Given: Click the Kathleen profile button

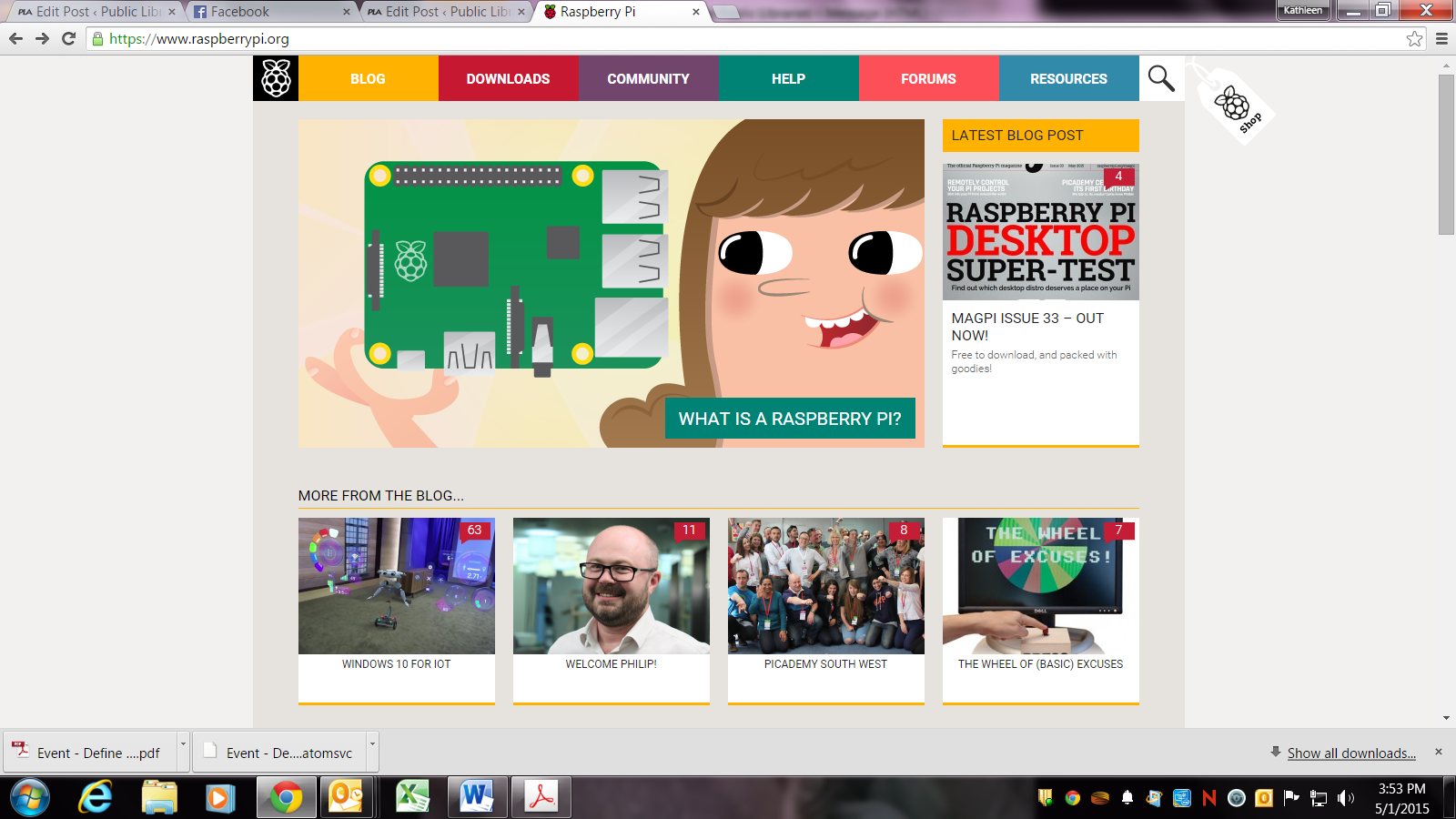Looking at the screenshot, I should [x=1303, y=10].
